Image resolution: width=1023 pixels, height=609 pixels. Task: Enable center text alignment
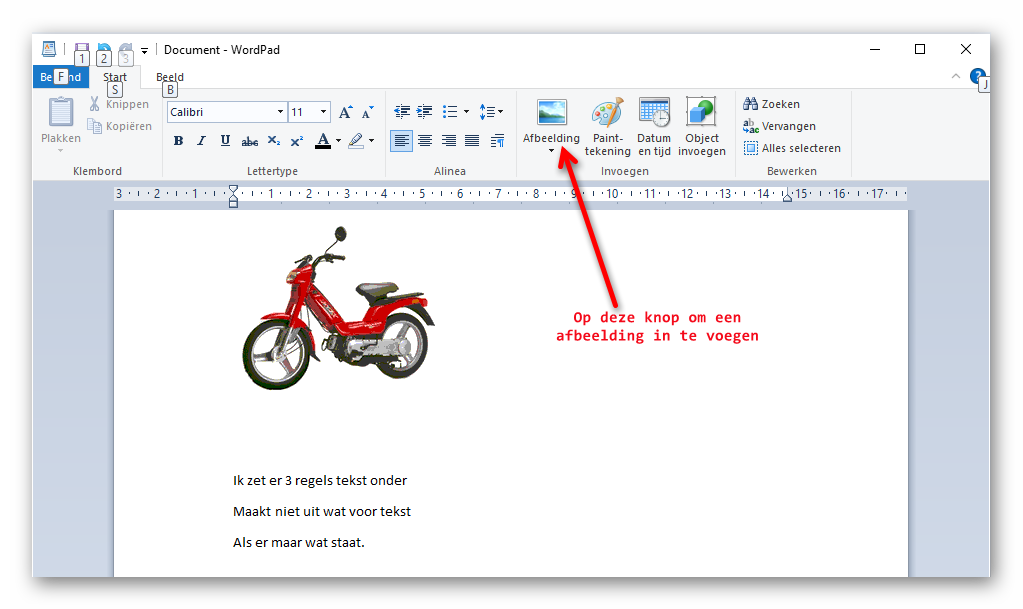click(x=425, y=141)
